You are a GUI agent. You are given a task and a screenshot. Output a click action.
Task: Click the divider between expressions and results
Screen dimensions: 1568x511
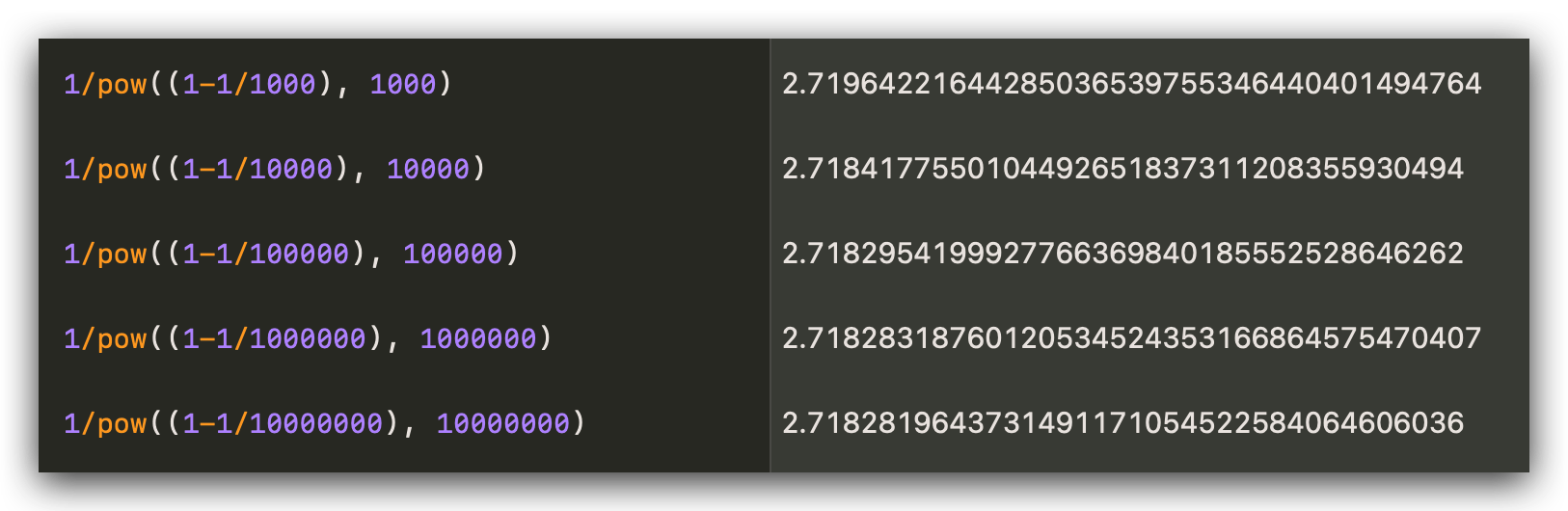point(770,255)
